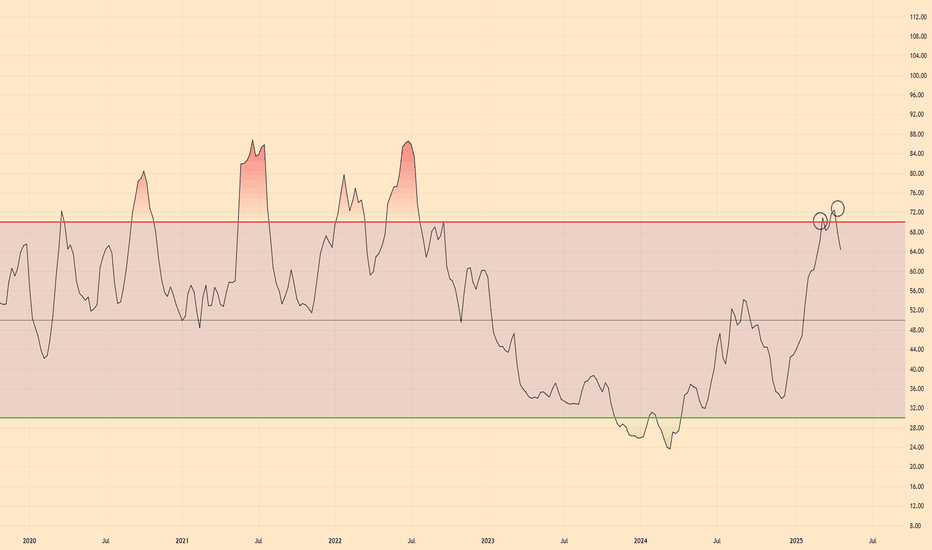Viewport: 932px width, 550px height.
Task: Click the 48.00 price axis label
Action: point(918,330)
